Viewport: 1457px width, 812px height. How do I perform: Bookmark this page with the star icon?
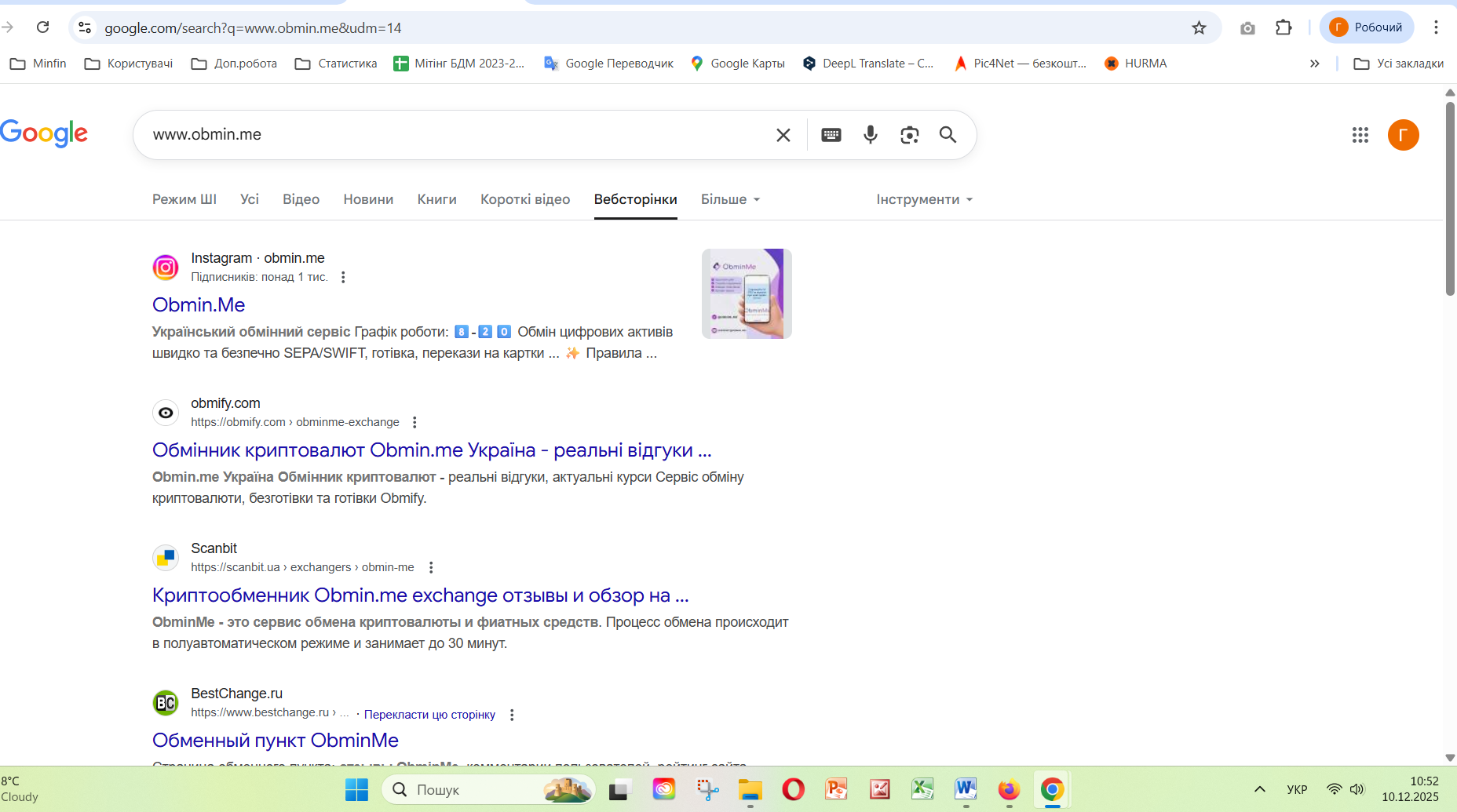(x=1199, y=27)
